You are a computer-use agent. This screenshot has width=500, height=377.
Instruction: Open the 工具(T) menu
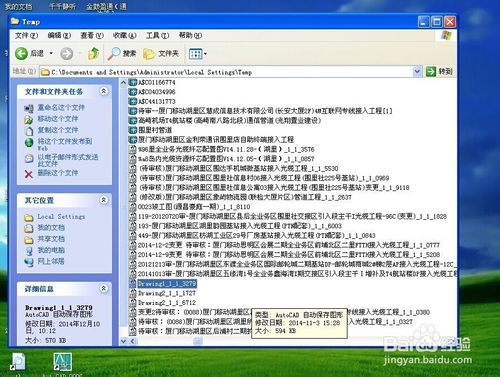click(x=157, y=35)
